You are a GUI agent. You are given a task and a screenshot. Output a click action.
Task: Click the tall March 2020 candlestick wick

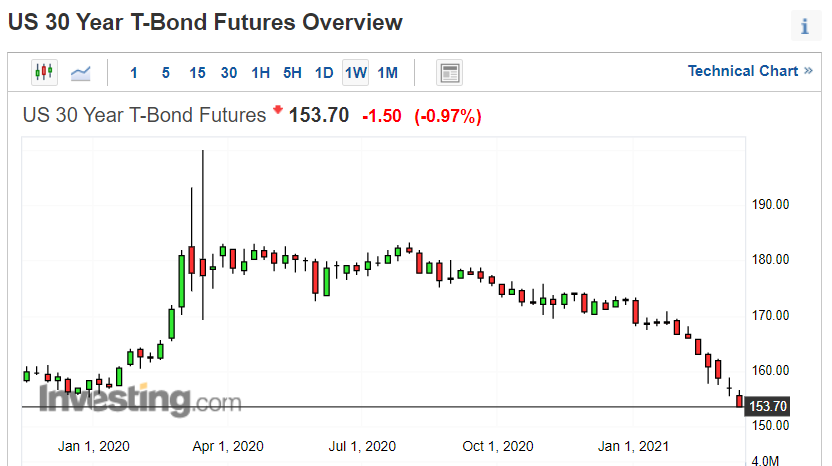203,235
